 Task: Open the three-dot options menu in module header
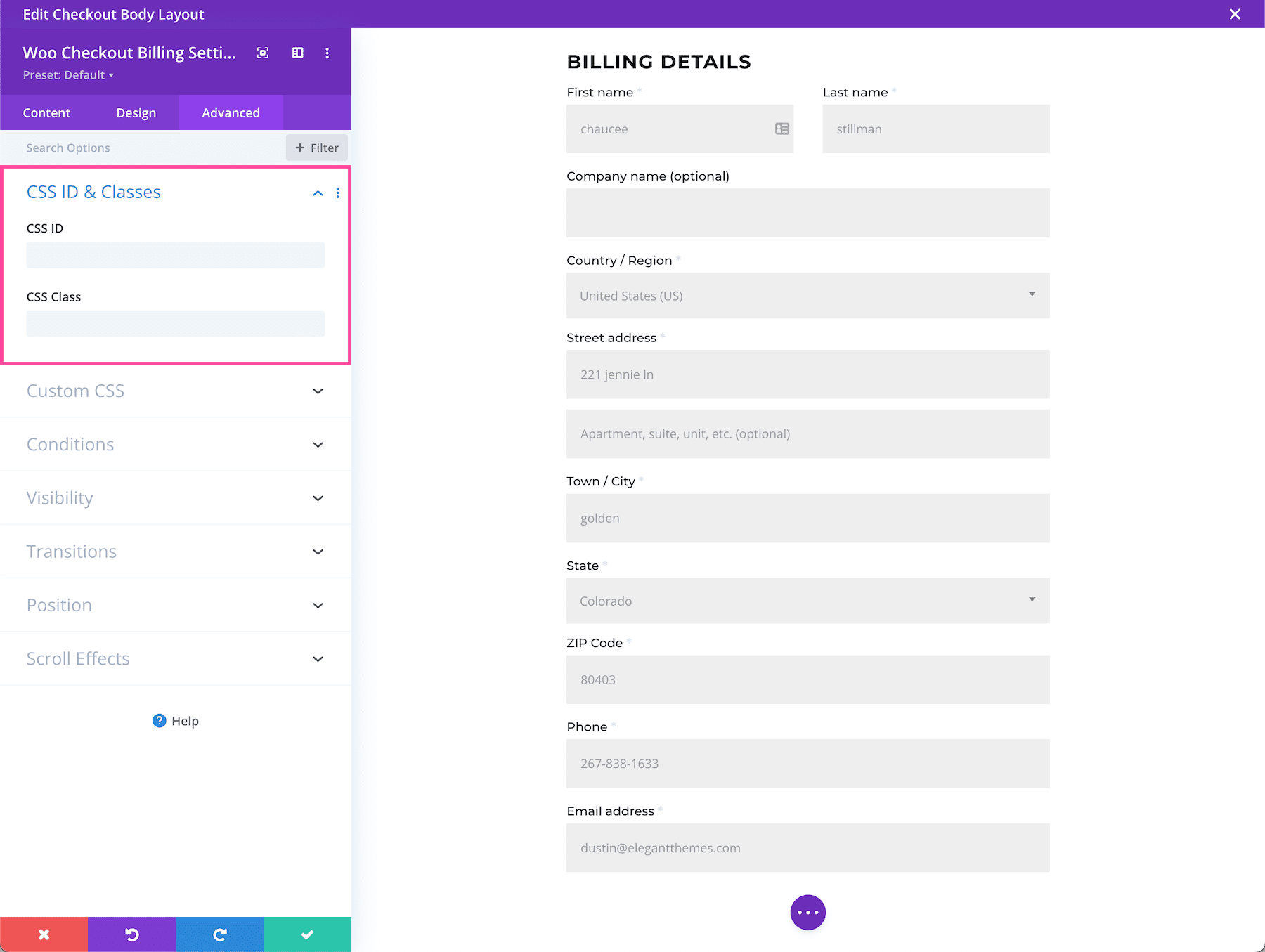point(327,53)
